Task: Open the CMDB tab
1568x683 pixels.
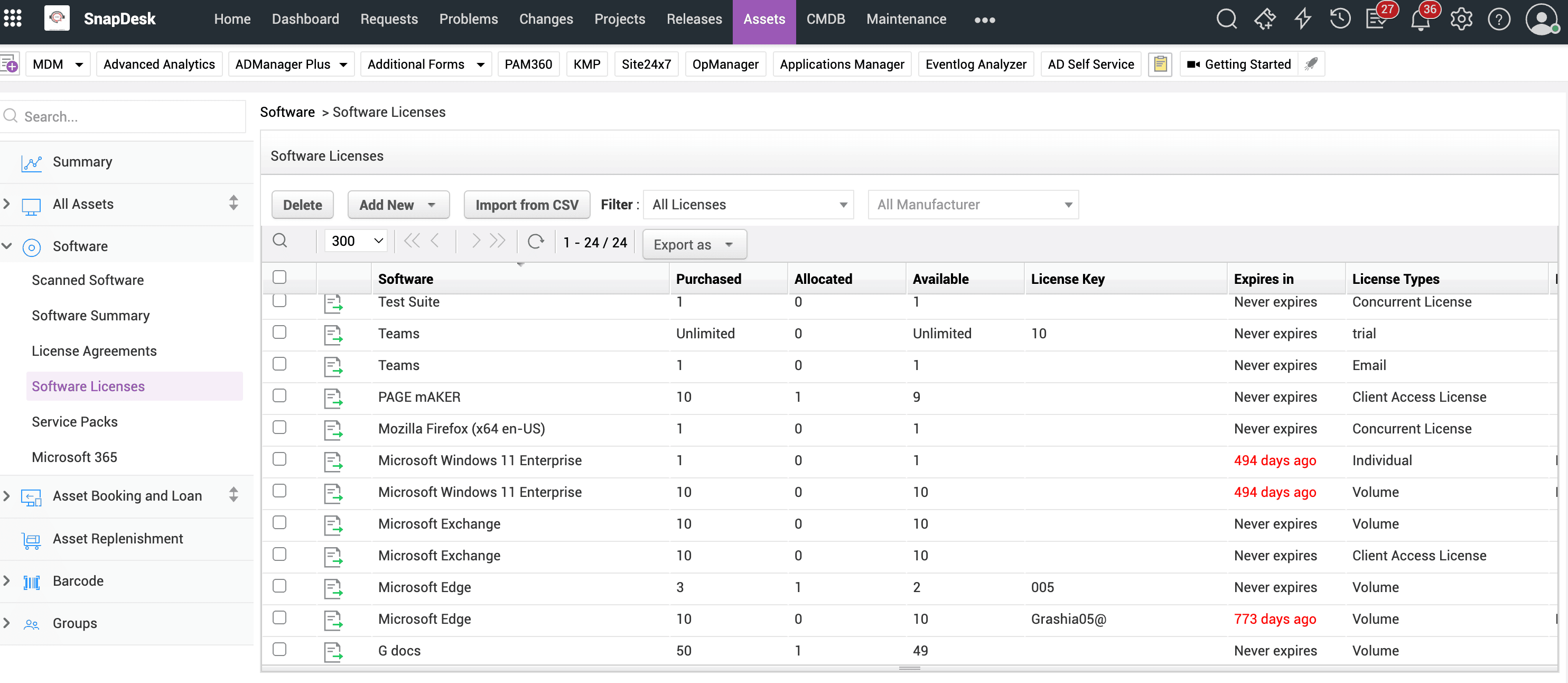Action: [x=825, y=19]
